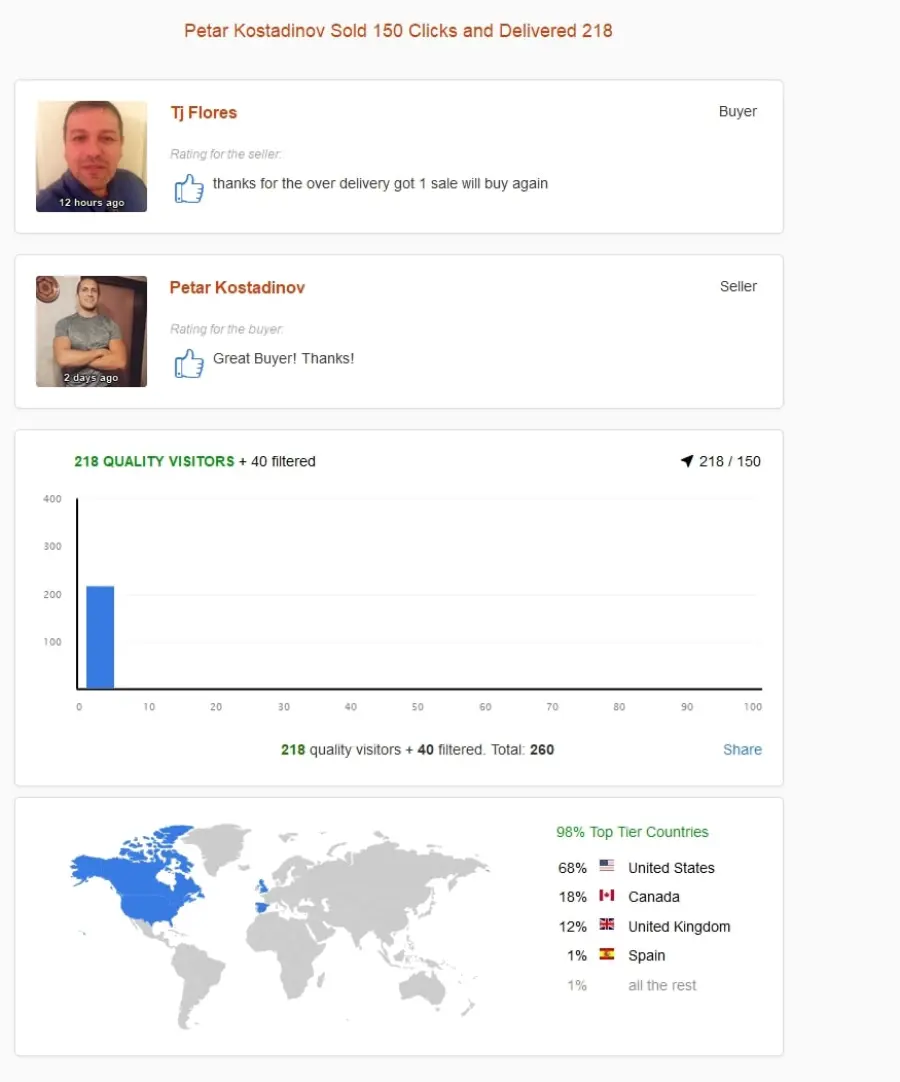Click the Spain flag icon

click(x=607, y=954)
